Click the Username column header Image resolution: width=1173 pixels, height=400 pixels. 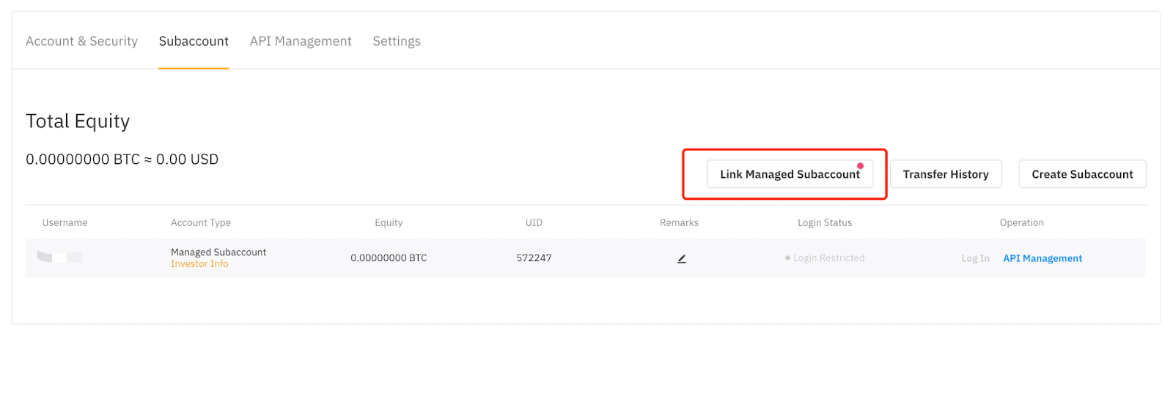[x=65, y=222]
